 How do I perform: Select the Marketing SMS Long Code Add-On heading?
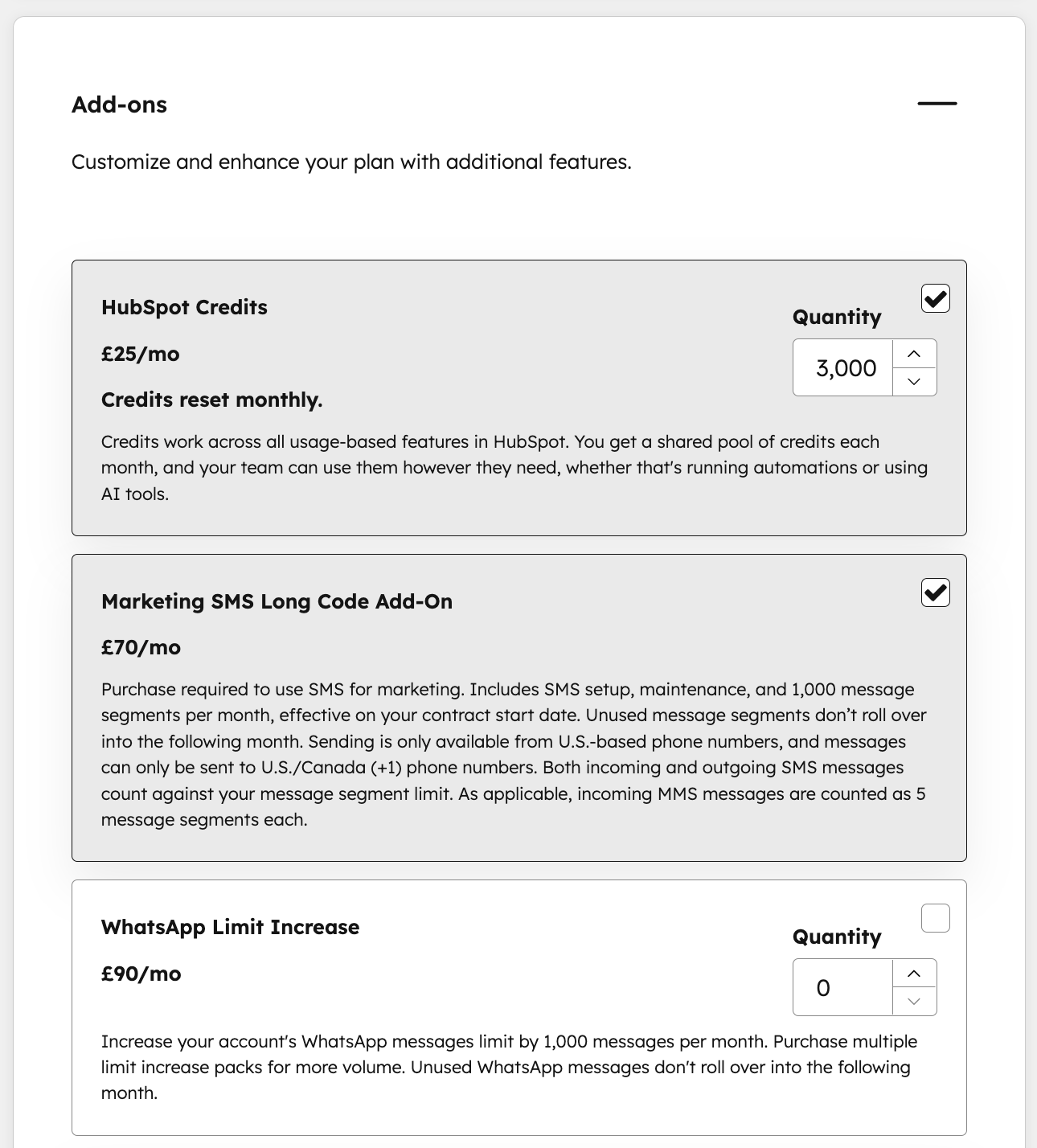click(x=277, y=601)
